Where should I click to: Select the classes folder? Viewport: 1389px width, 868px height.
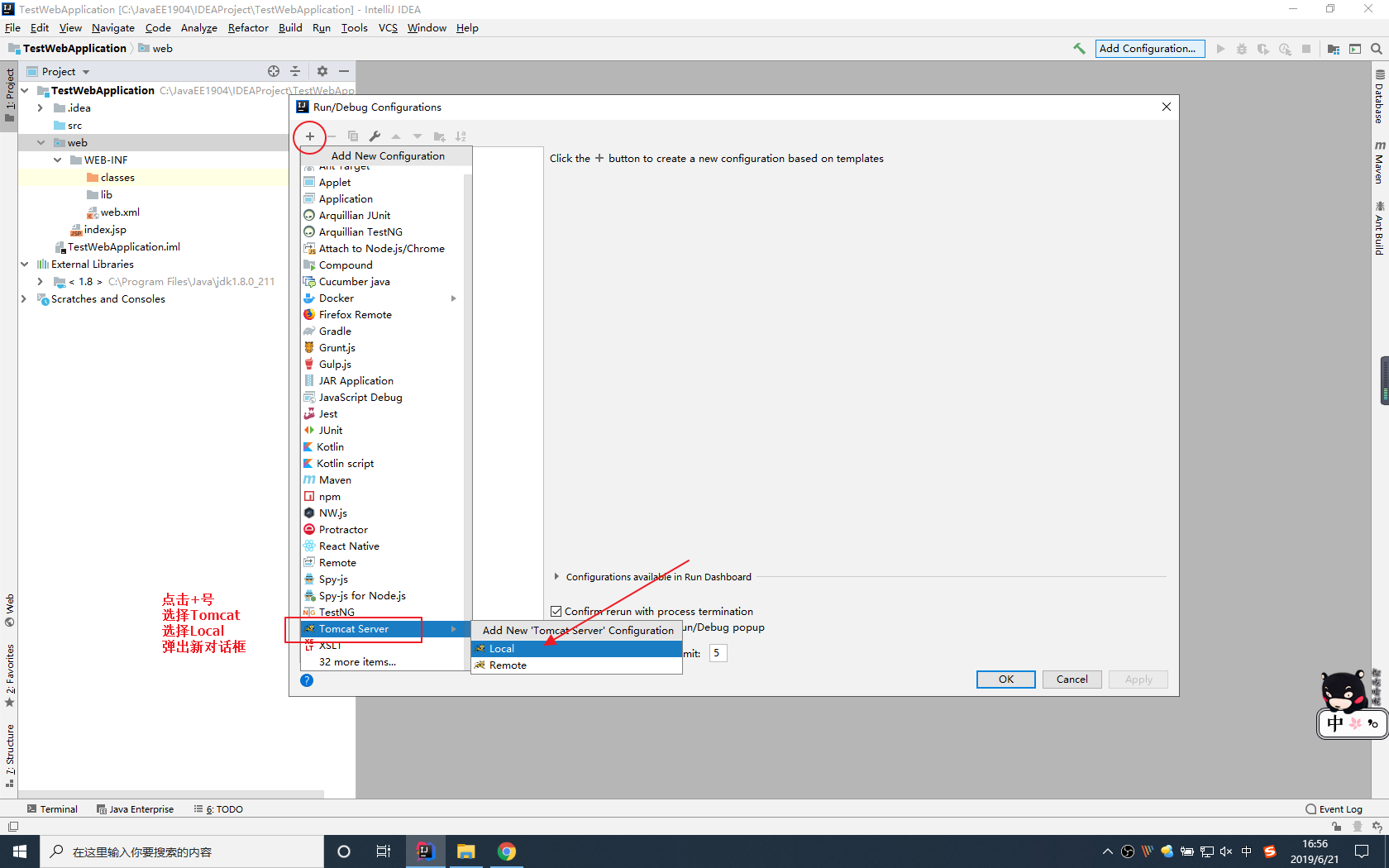[110, 178]
